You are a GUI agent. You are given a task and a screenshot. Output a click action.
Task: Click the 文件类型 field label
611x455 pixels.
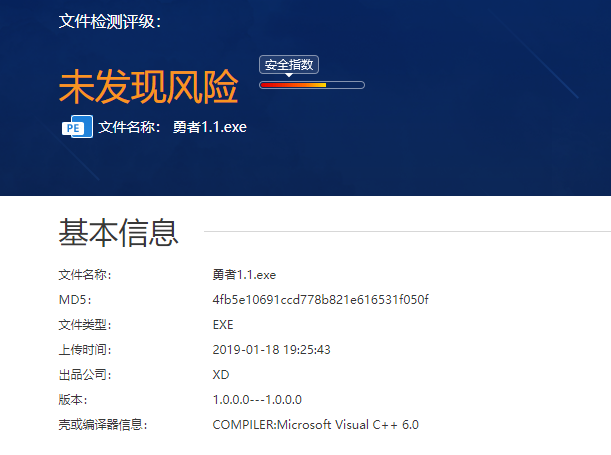pyautogui.click(x=85, y=325)
